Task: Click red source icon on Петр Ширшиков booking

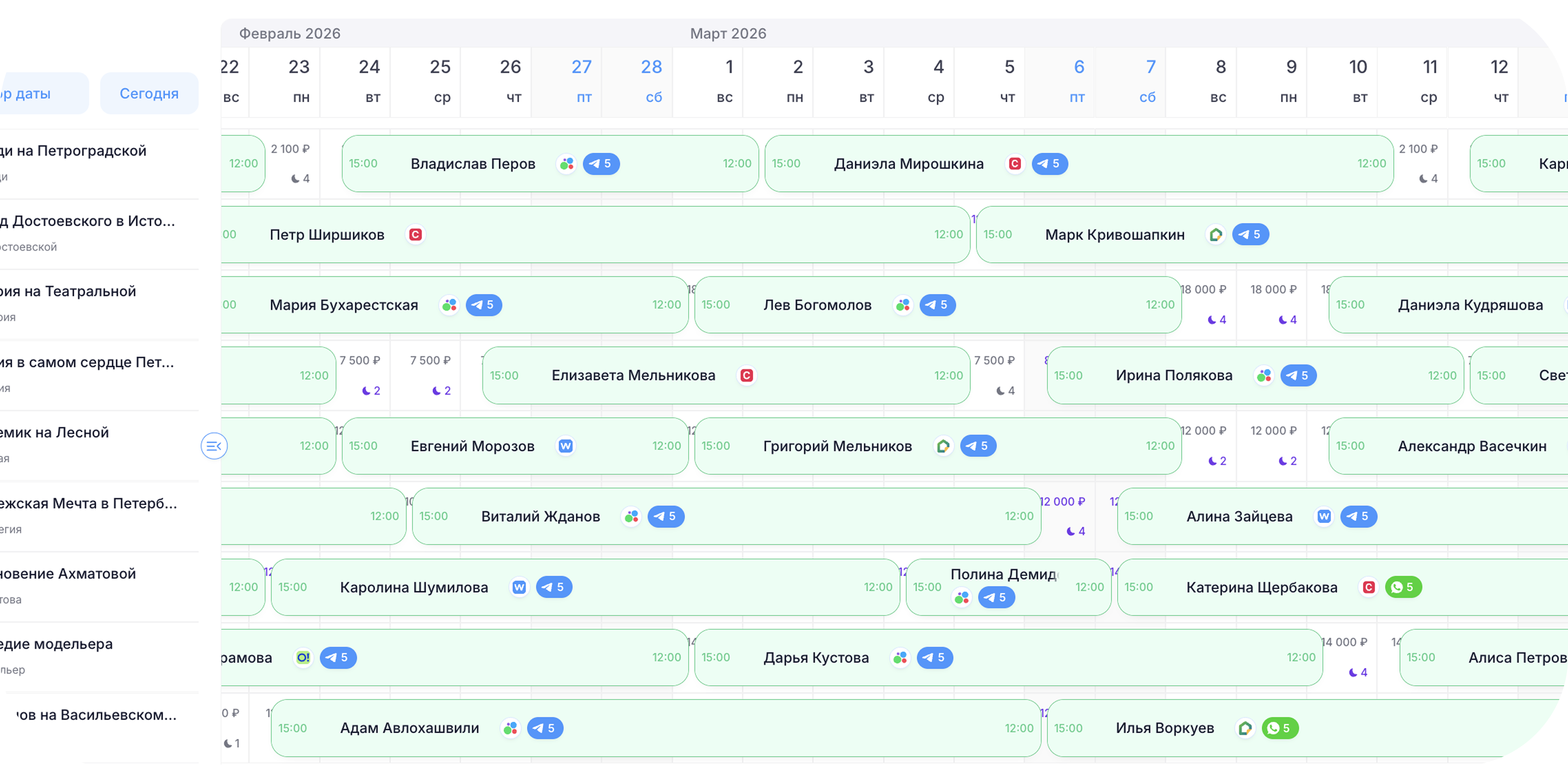Action: point(415,234)
